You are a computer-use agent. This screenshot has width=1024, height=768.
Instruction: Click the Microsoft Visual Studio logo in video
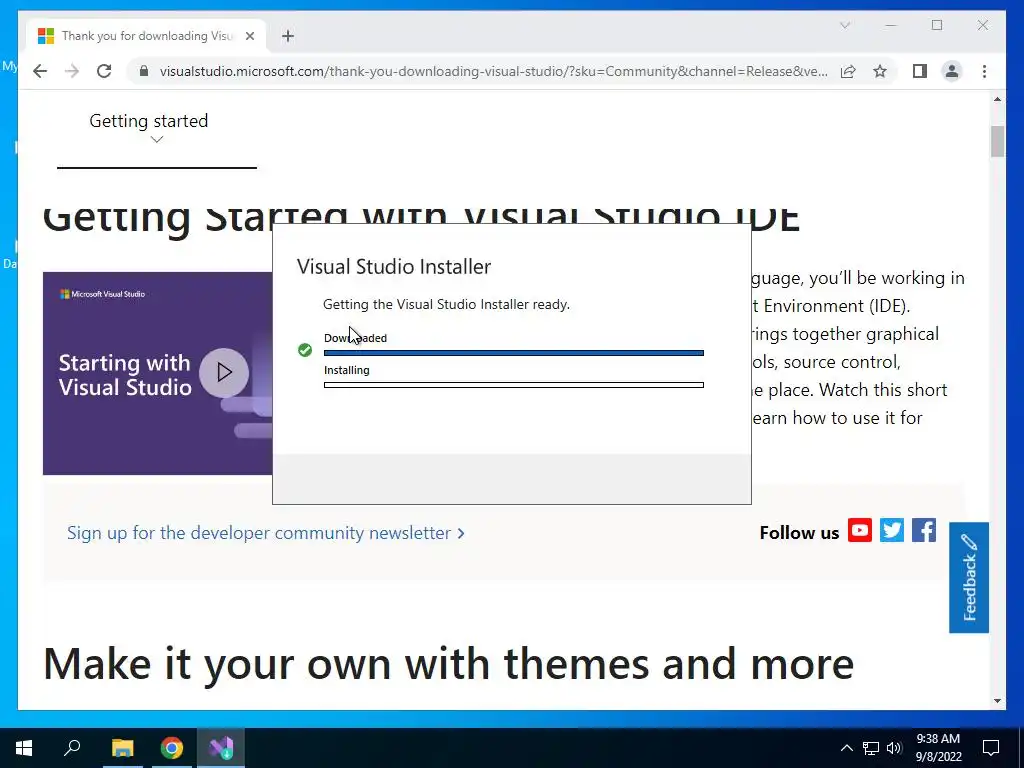(103, 294)
